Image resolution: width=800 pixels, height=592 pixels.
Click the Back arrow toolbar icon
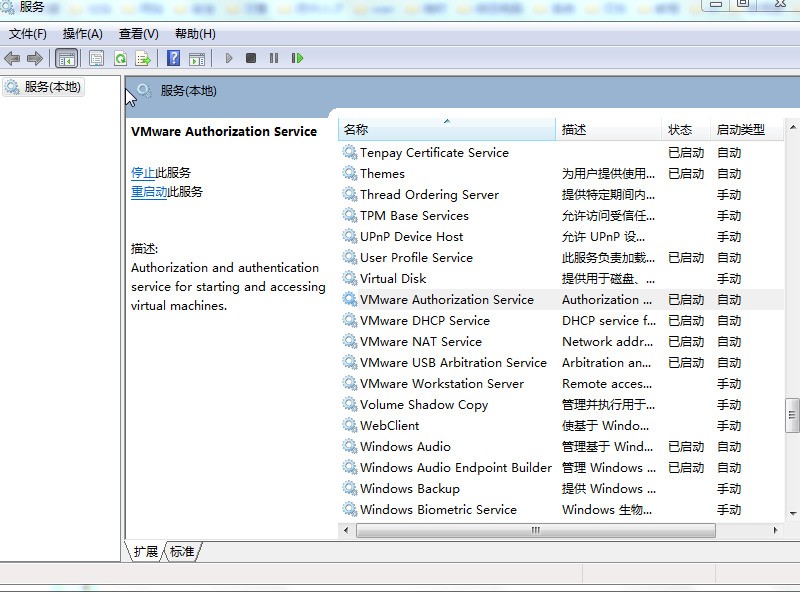click(x=12, y=58)
